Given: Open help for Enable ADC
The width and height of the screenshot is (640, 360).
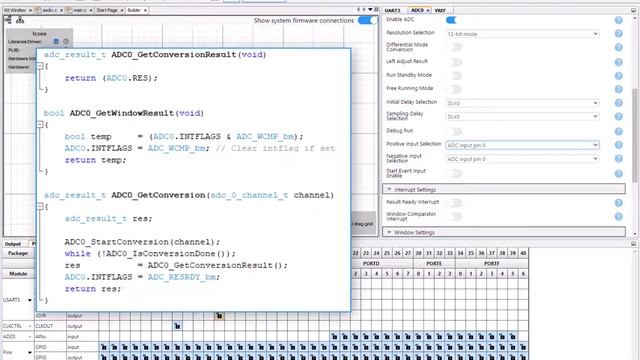Looking at the screenshot, I should point(618,20).
